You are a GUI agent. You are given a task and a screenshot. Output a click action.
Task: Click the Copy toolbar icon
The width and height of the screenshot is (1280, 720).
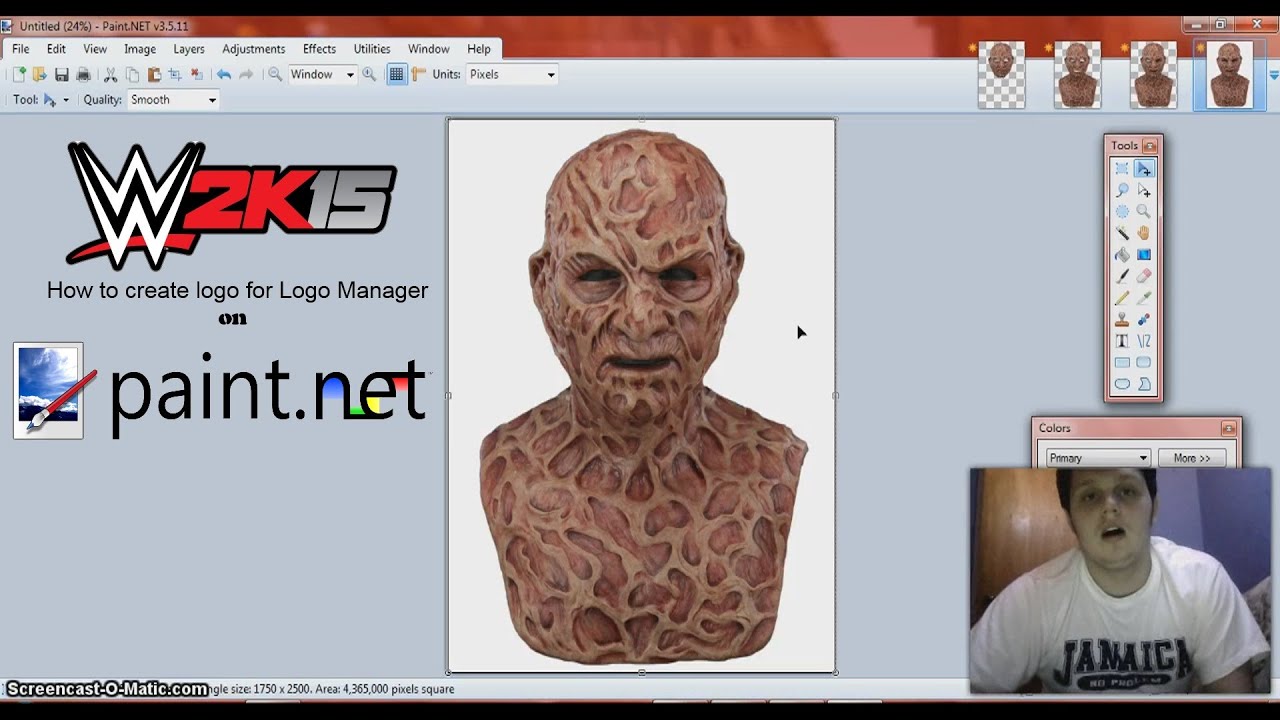(132, 74)
